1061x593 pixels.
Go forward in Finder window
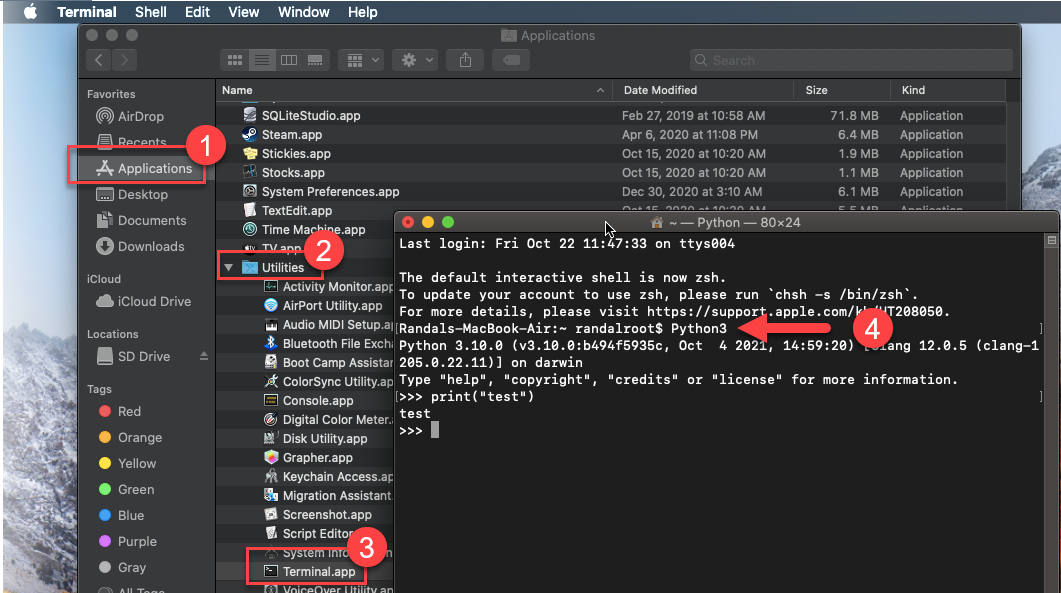tap(125, 60)
